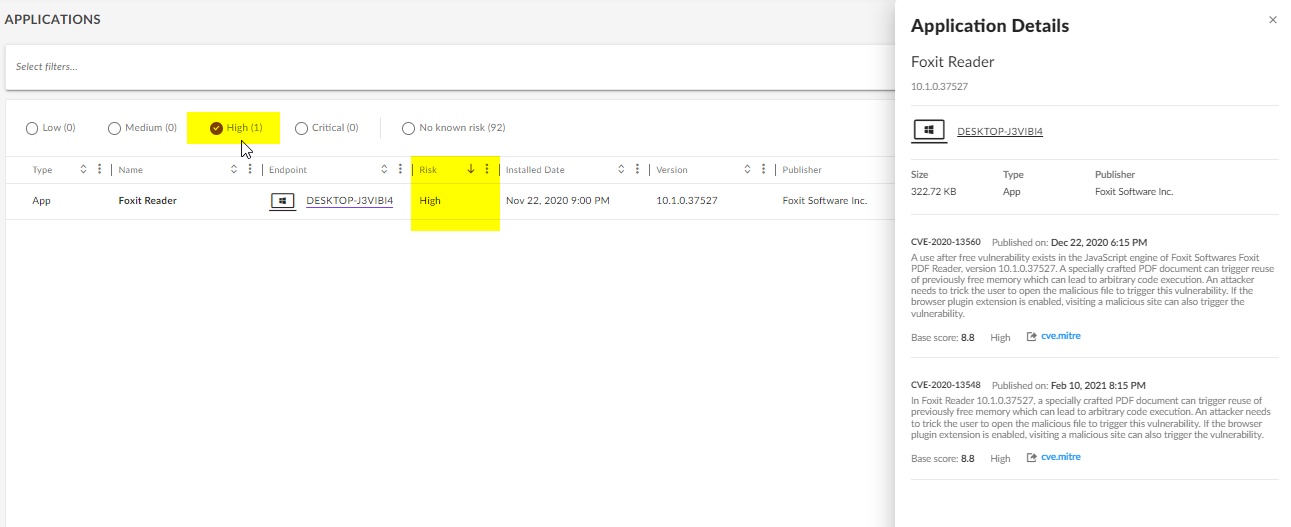Image resolution: width=1291 pixels, height=527 pixels.
Task: Click Feb 10, 2021 8:15 PM publish date
Action: point(1098,385)
